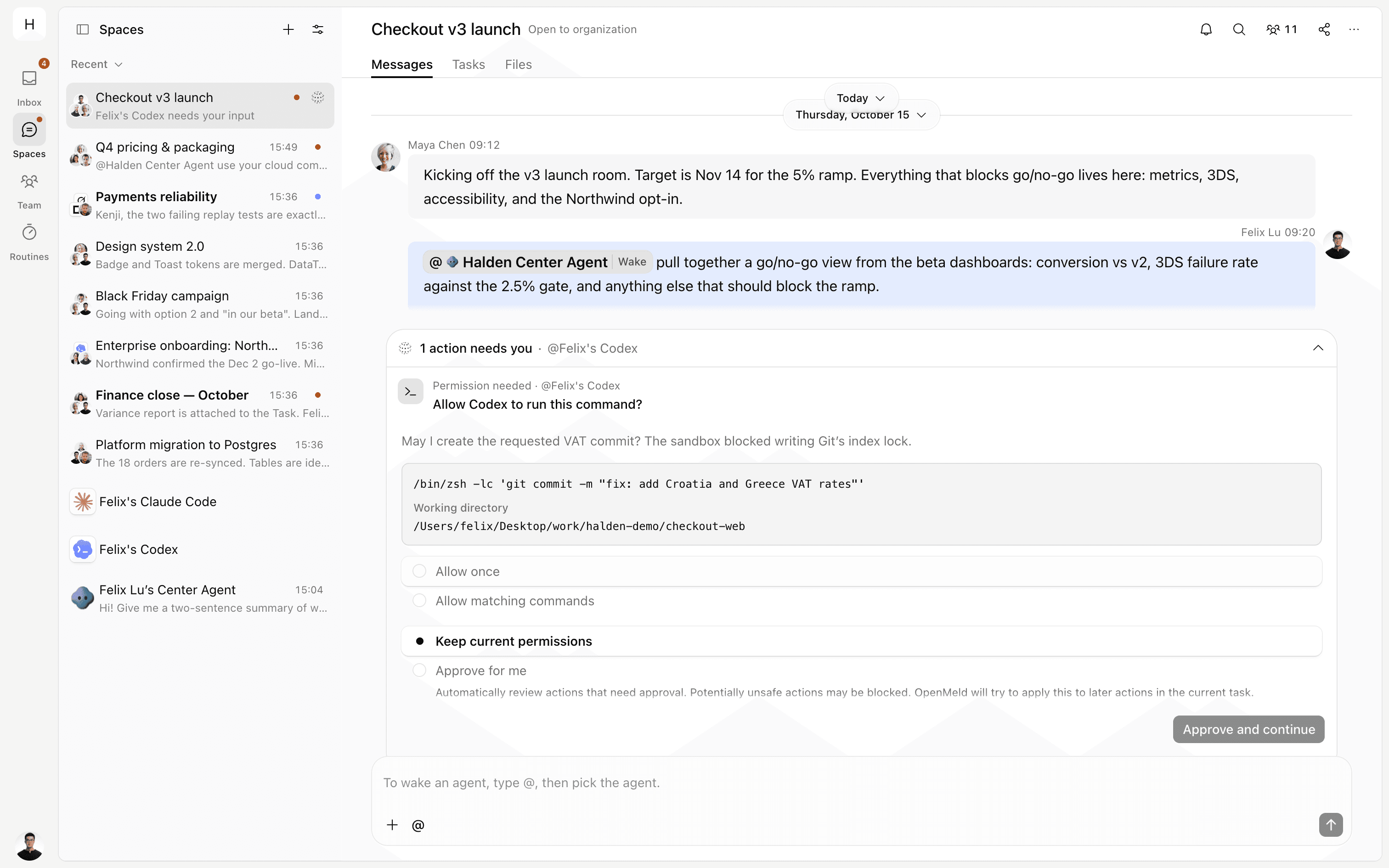Add an attachment with the composer plus icon
This screenshot has height=868, width=1389.
pyautogui.click(x=392, y=825)
